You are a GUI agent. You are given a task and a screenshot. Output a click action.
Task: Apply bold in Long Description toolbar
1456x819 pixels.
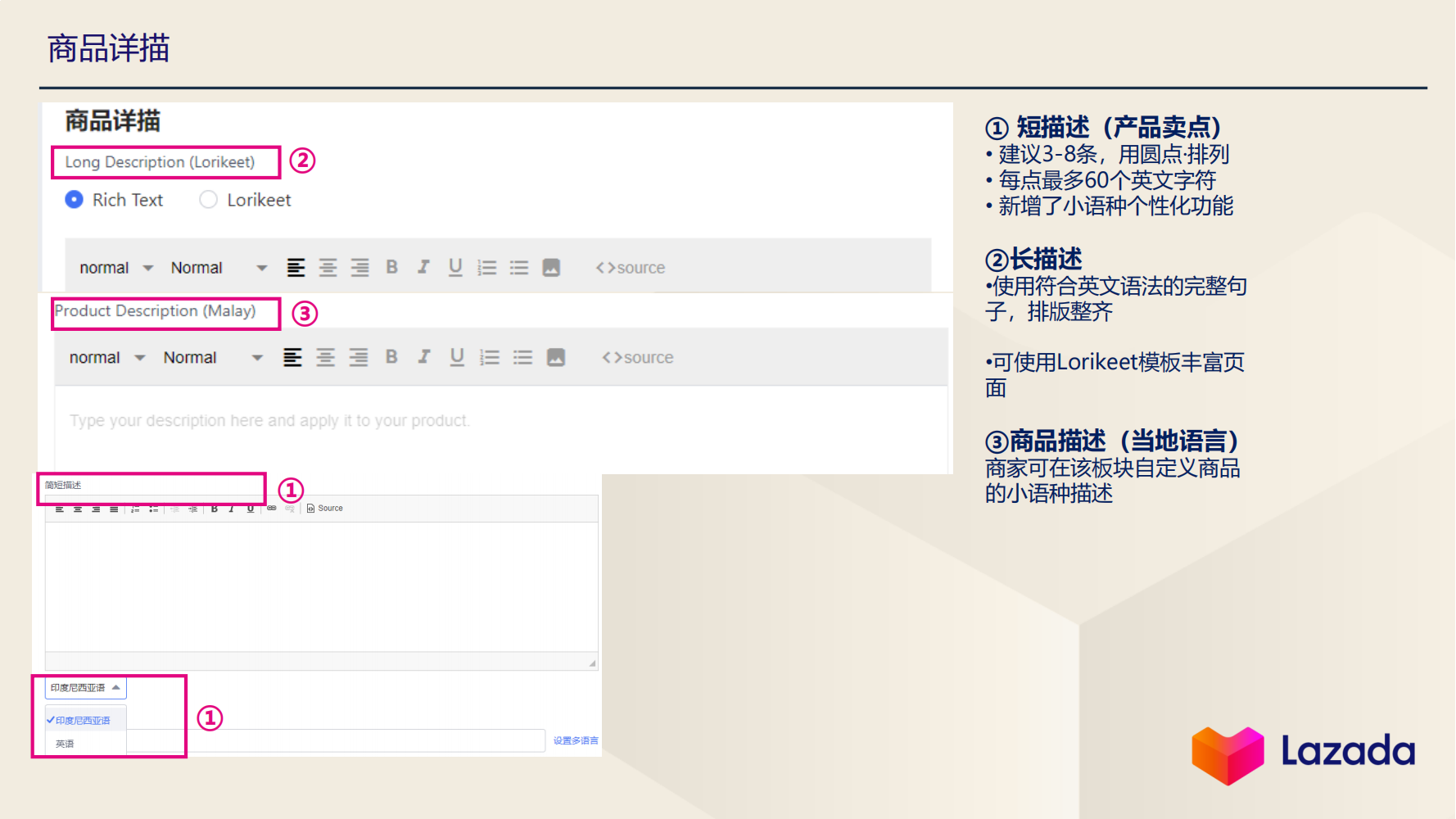tap(392, 267)
